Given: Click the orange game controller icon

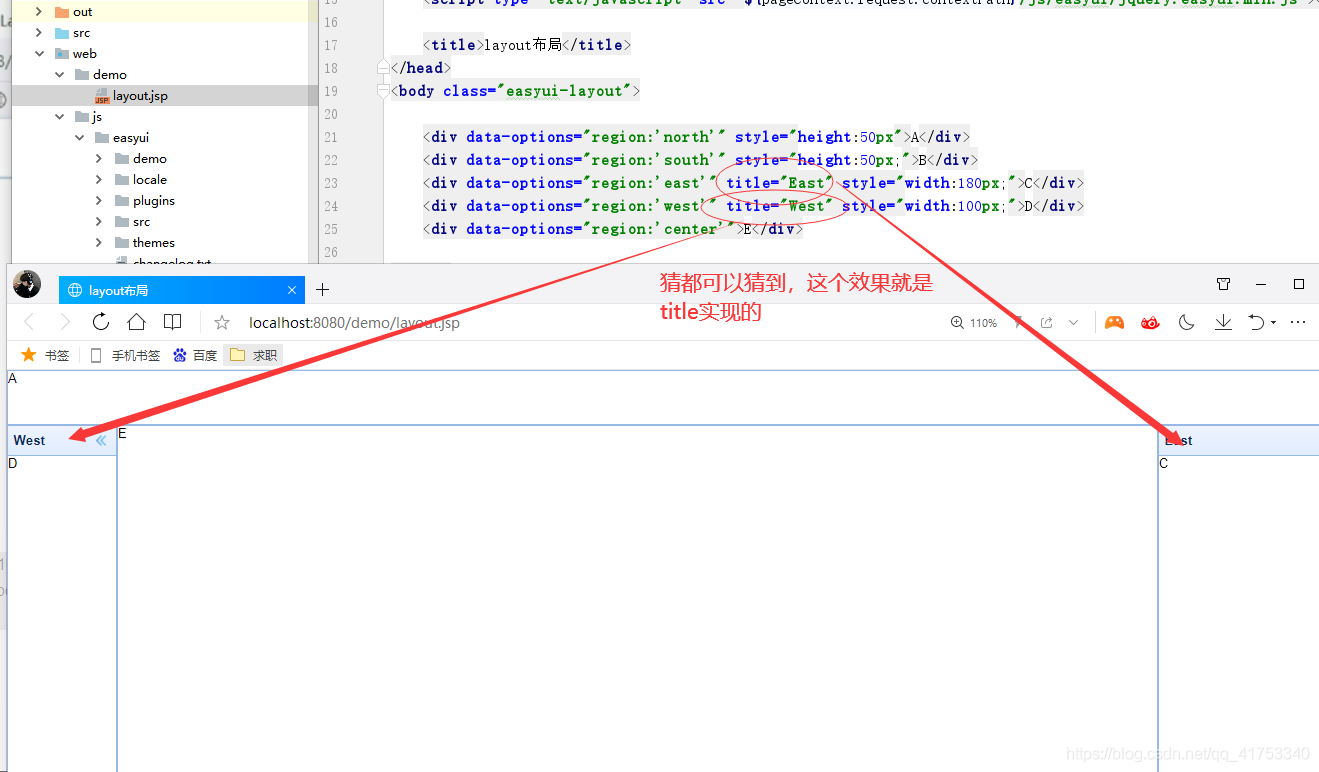Looking at the screenshot, I should click(1114, 322).
